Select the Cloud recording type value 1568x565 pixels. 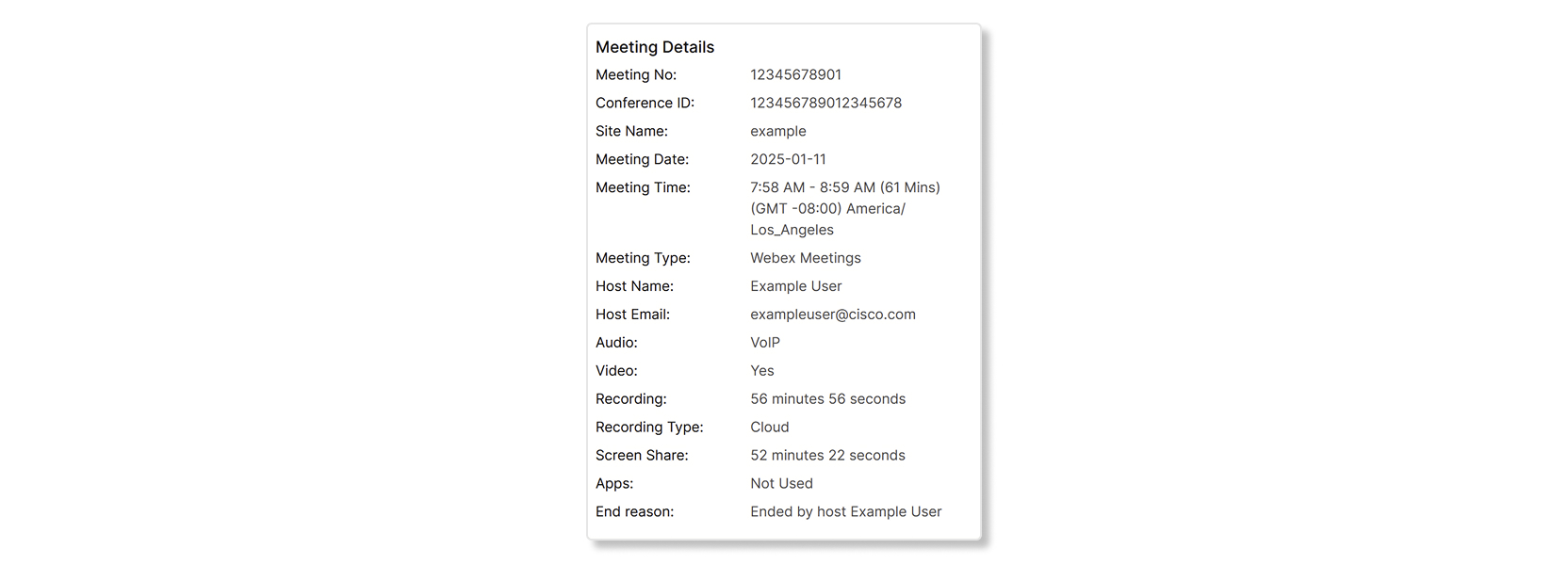point(770,428)
